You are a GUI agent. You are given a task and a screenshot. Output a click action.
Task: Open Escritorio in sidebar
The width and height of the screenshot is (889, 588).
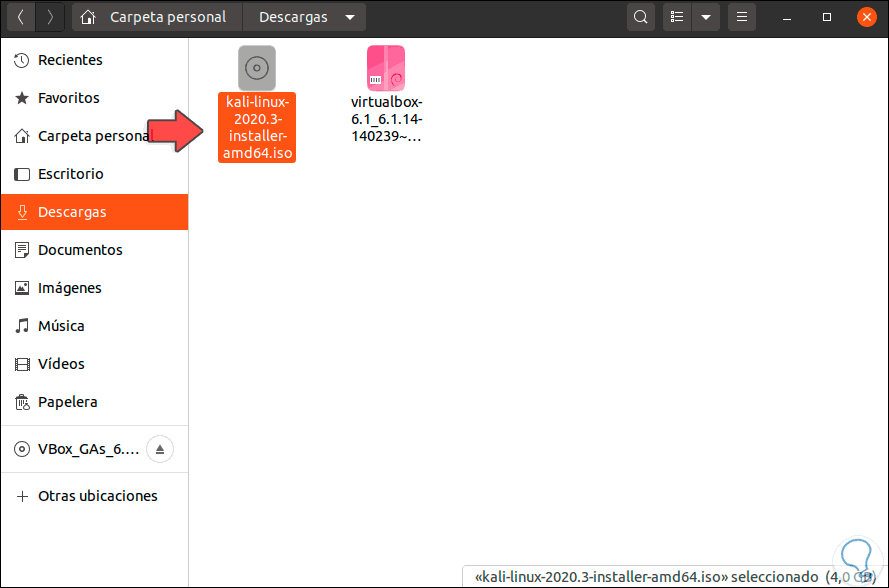point(94,174)
